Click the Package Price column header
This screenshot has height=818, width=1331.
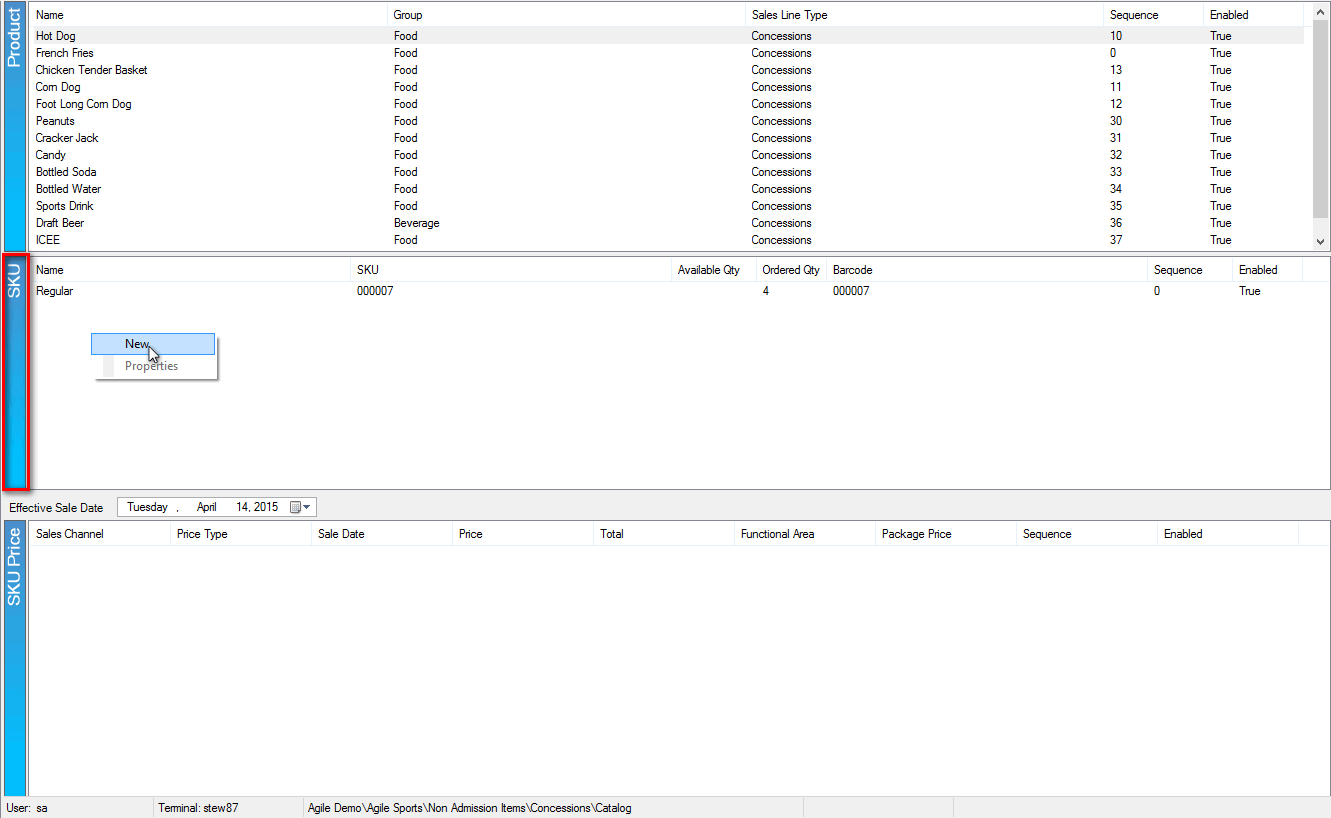946,534
